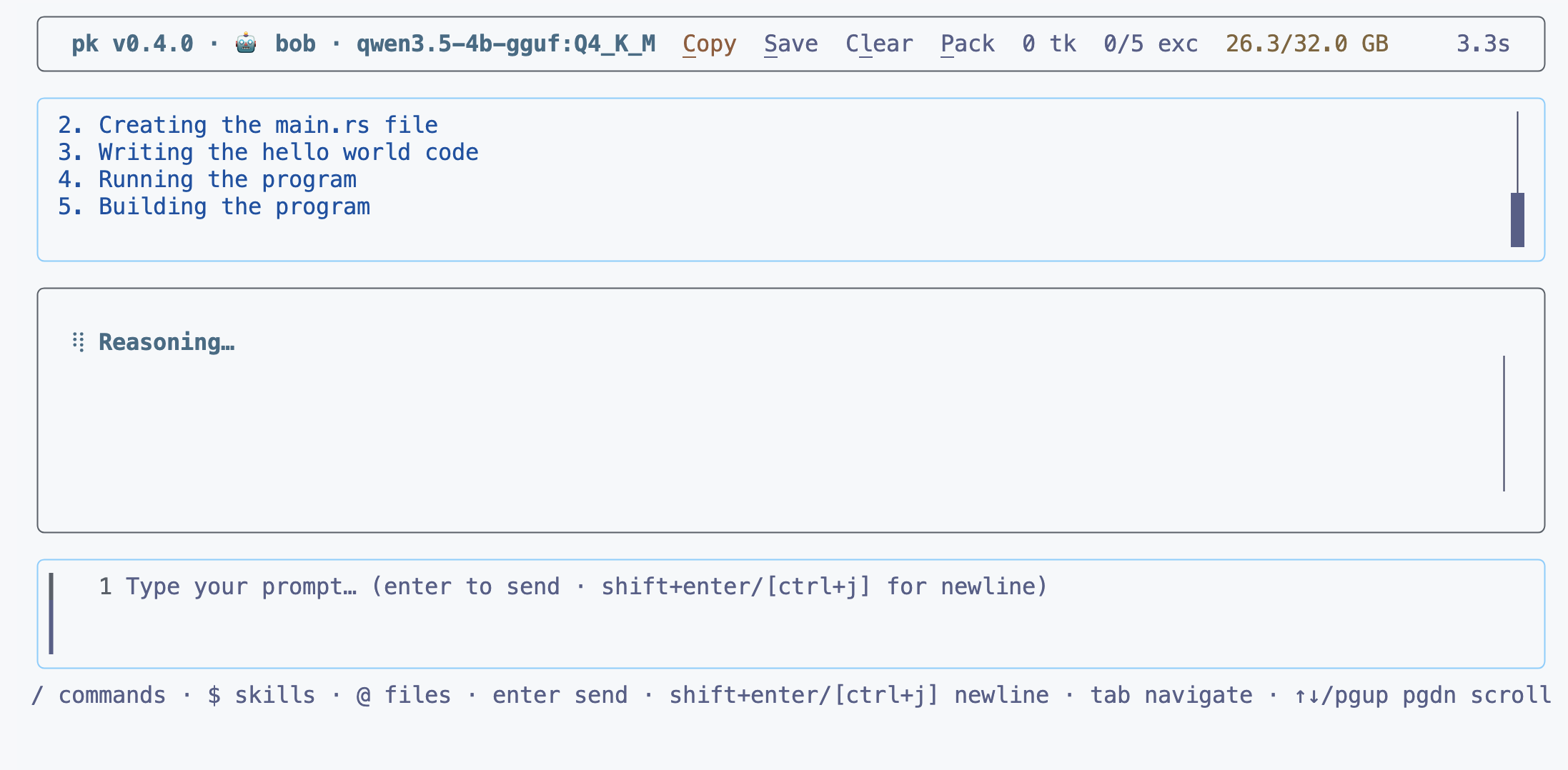Click the 0/5 exc execution counter
This screenshot has height=770, width=1568.
point(1151,44)
